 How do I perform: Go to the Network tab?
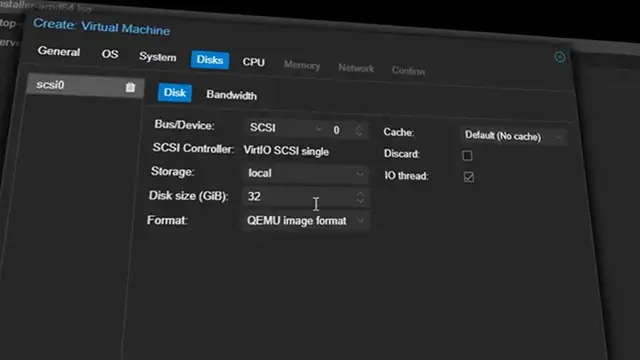point(356,68)
